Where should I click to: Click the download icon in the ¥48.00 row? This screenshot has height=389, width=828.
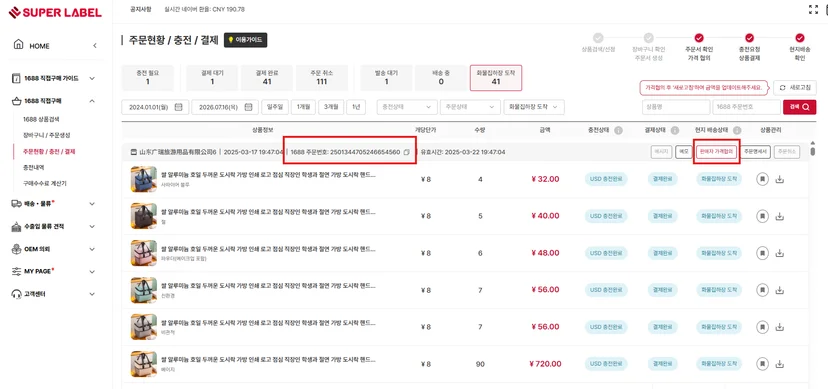pyautogui.click(x=779, y=253)
